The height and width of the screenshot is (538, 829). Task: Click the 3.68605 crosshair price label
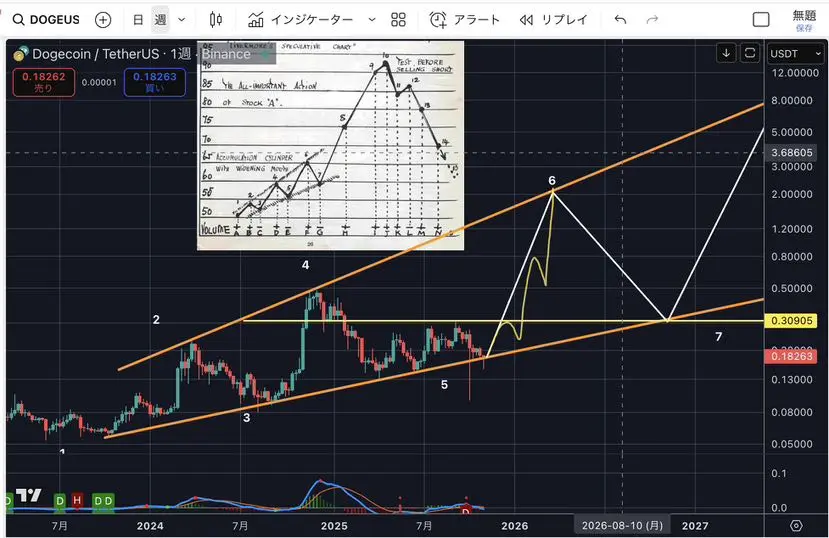pos(791,153)
